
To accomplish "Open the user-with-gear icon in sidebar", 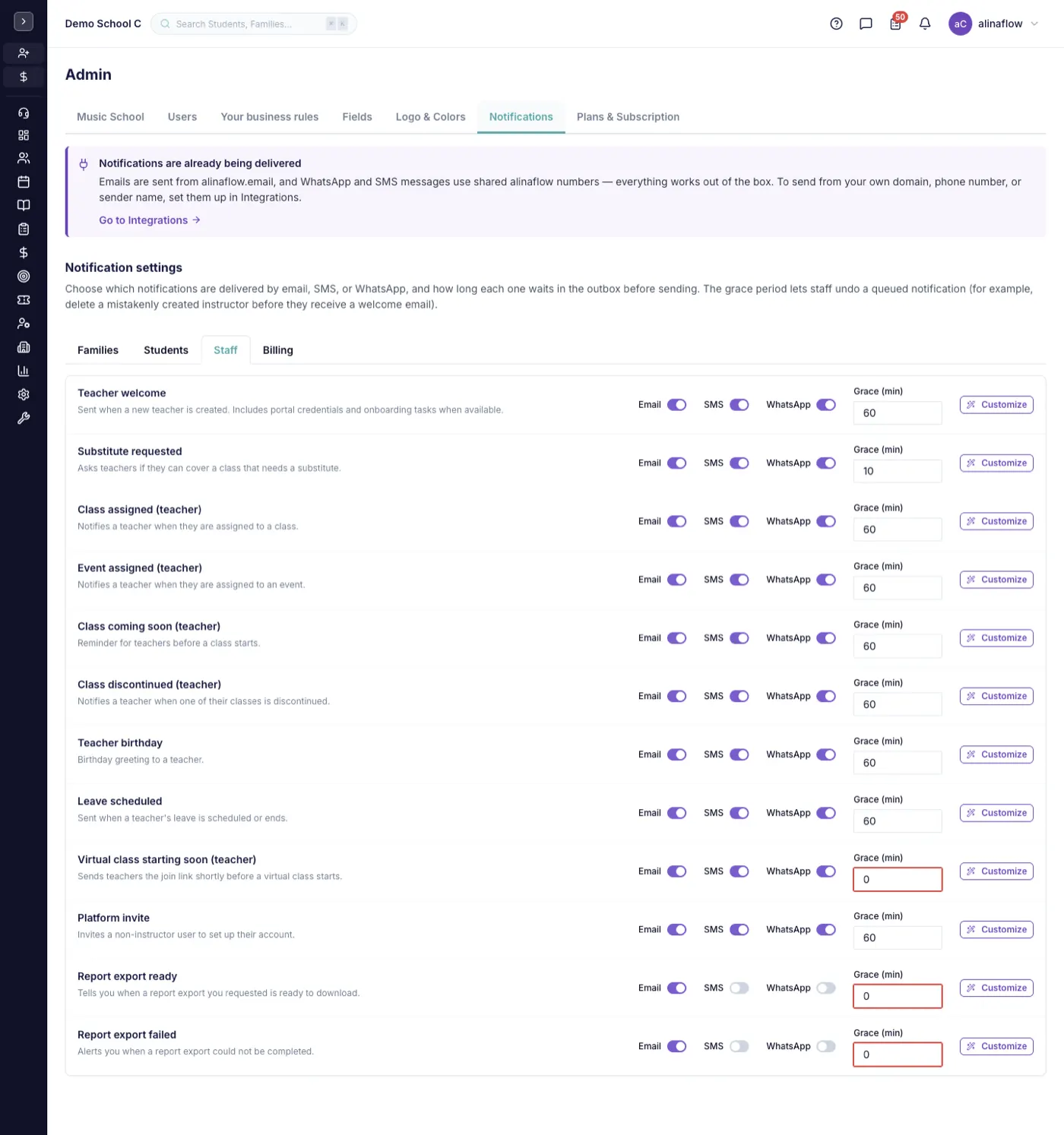I will point(24,324).
